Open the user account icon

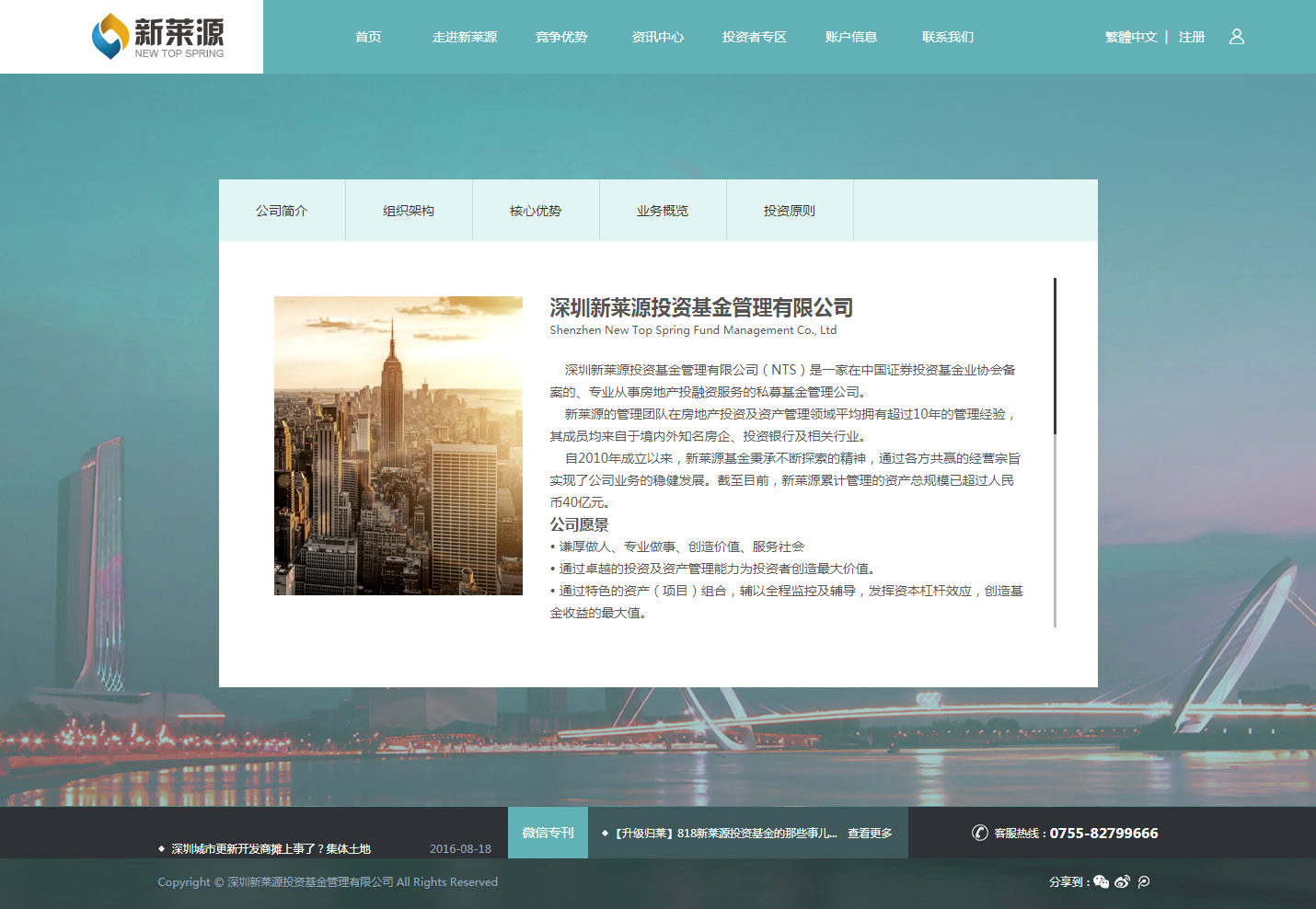coord(1237,37)
